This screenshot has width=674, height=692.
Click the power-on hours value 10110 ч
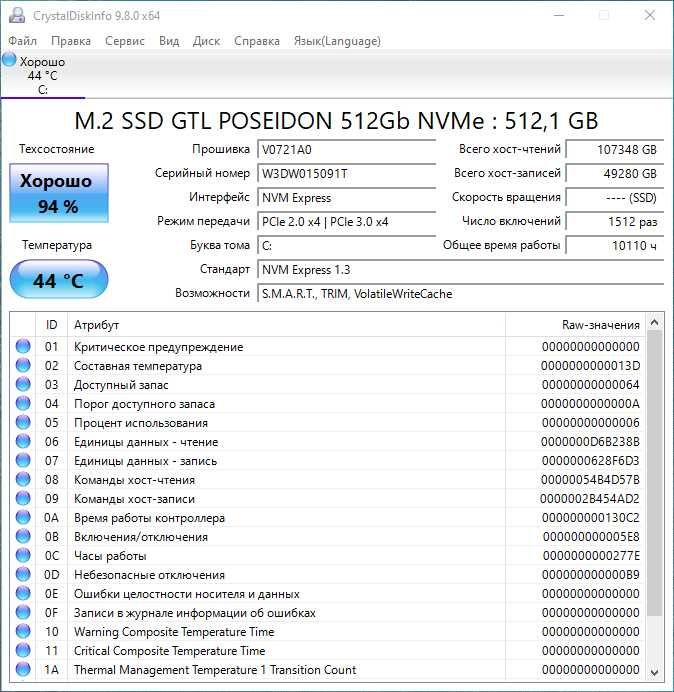pos(614,245)
